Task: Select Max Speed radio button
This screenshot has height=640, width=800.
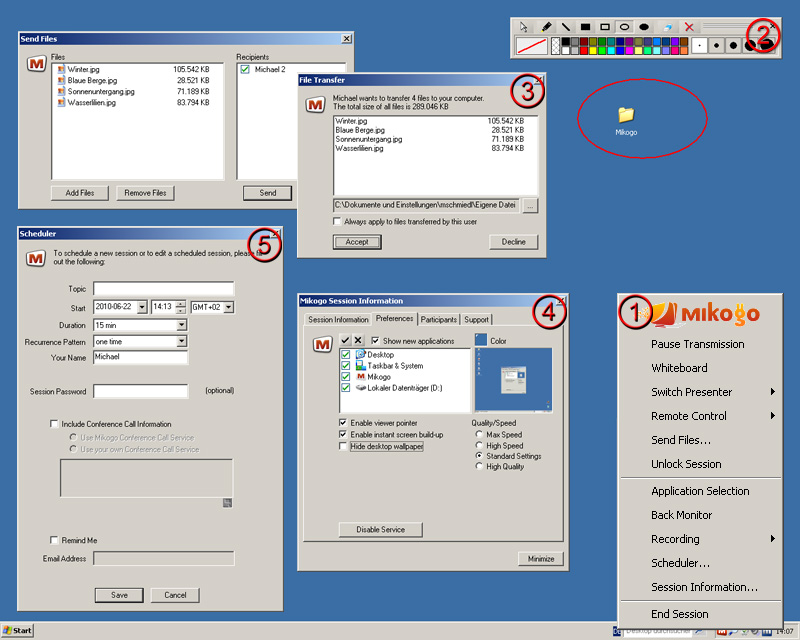Action: tap(479, 434)
